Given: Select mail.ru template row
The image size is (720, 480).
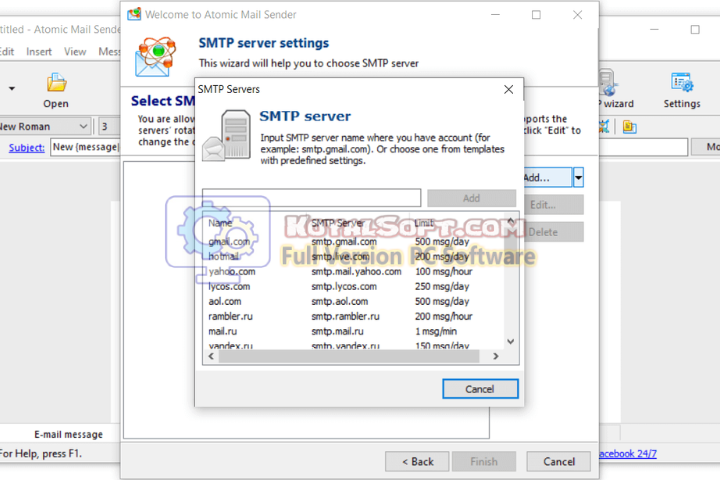Looking at the screenshot, I should 354,331.
